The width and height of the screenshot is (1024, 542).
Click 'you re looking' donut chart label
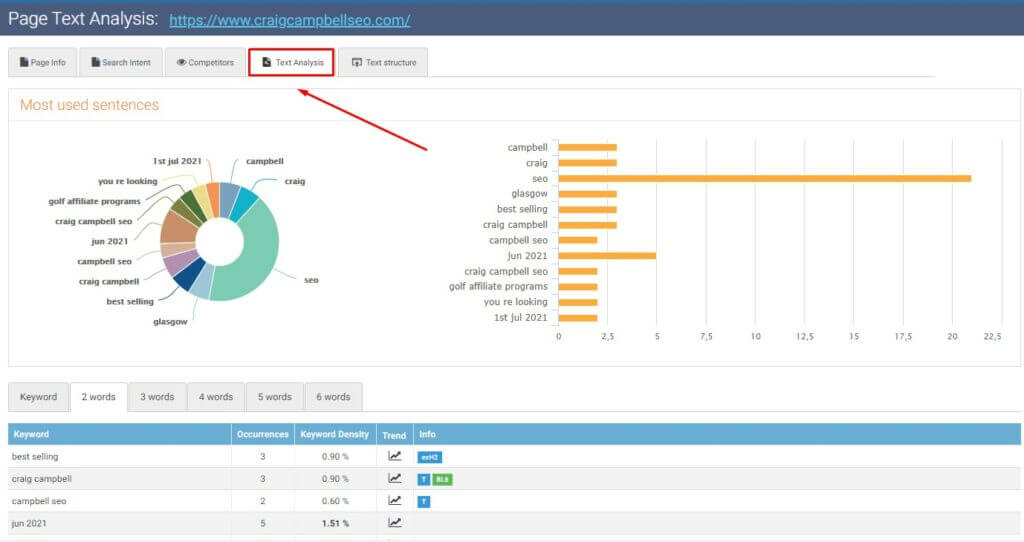127,181
